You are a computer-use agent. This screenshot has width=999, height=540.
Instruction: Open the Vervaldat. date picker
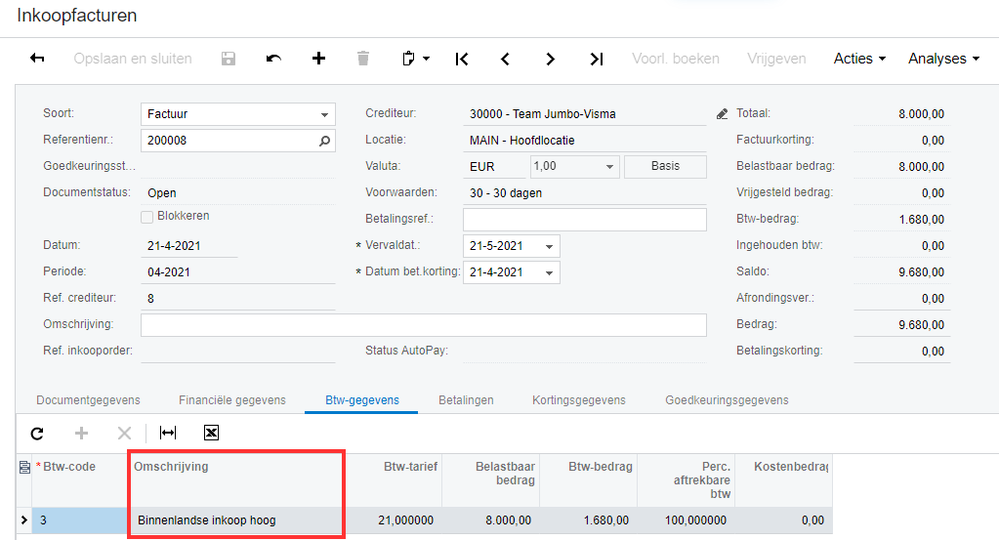(x=549, y=246)
